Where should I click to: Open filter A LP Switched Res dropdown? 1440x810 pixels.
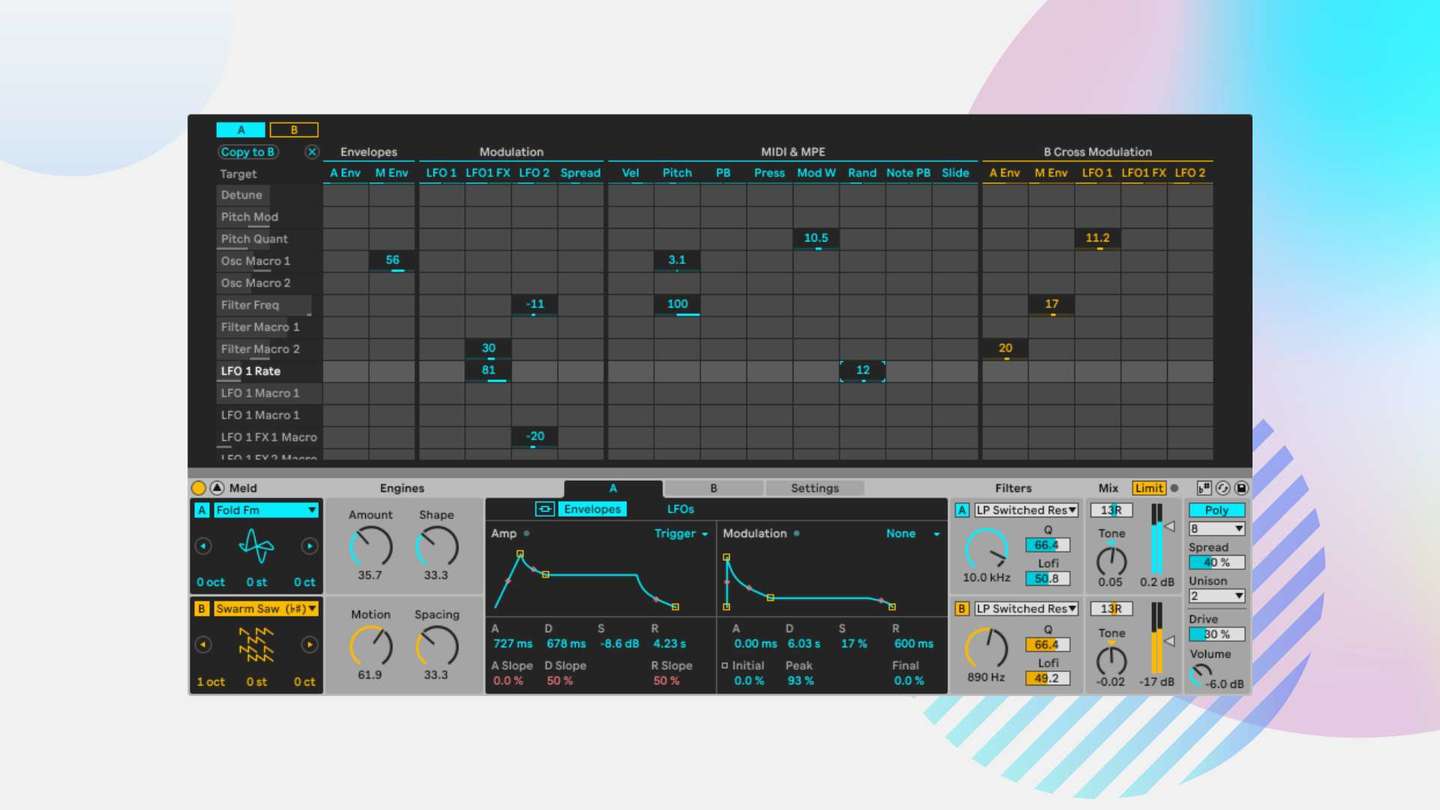1026,510
